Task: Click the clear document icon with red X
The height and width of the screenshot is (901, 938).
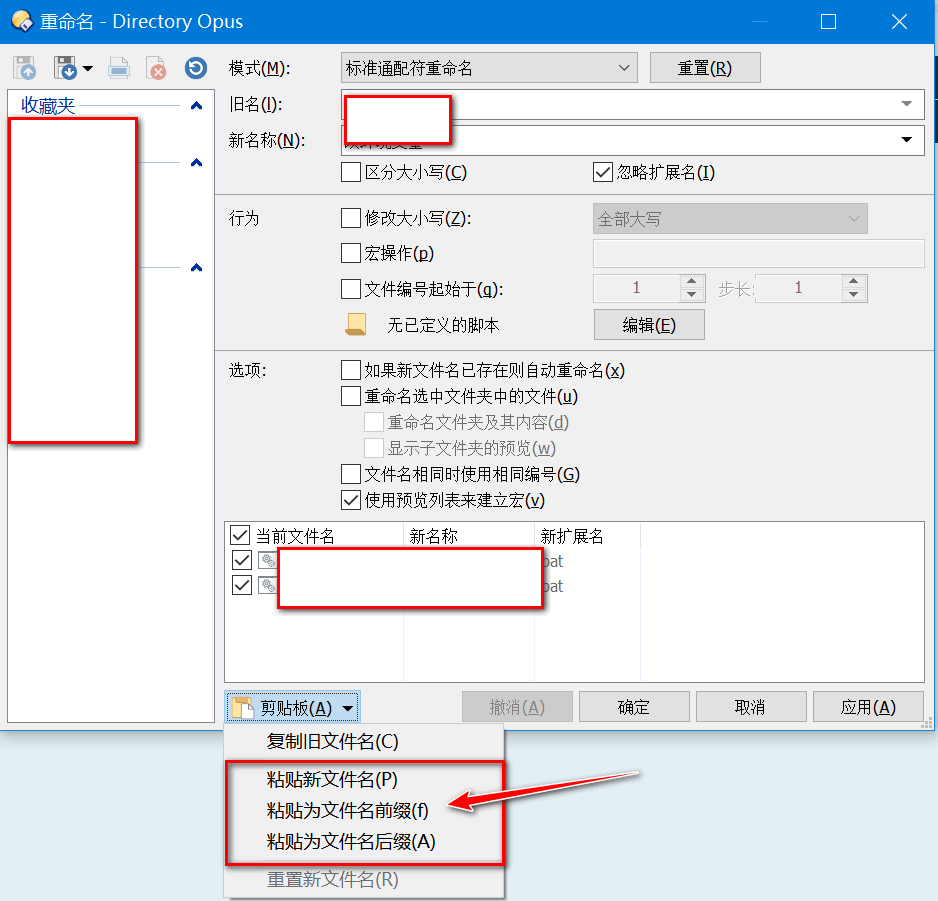Action: [156, 67]
